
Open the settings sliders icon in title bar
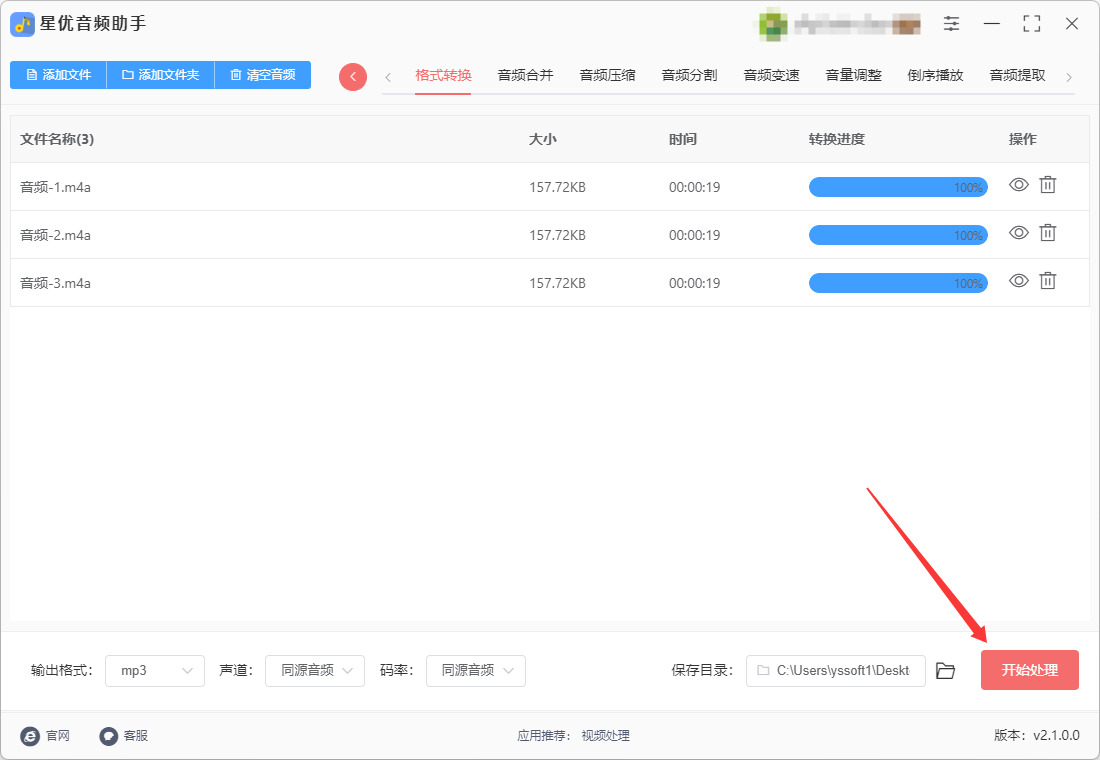pyautogui.click(x=951, y=24)
